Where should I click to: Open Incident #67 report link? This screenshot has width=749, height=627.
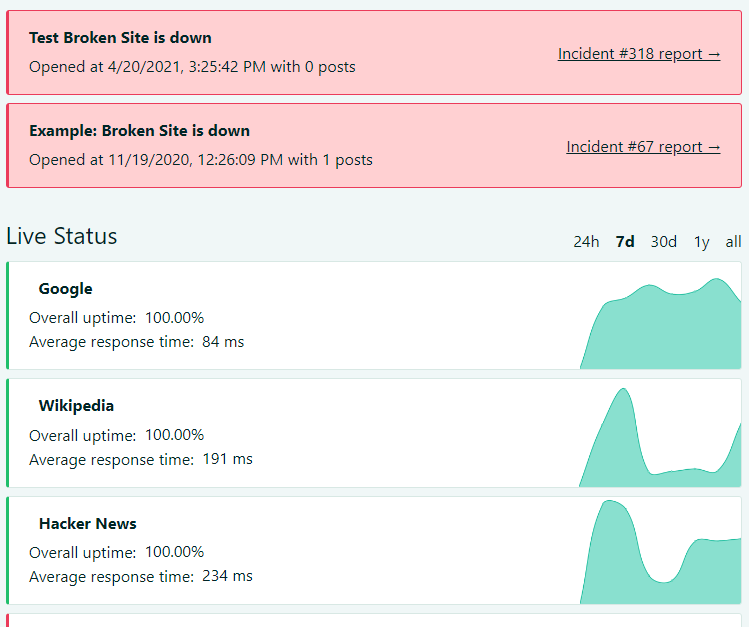tap(643, 147)
